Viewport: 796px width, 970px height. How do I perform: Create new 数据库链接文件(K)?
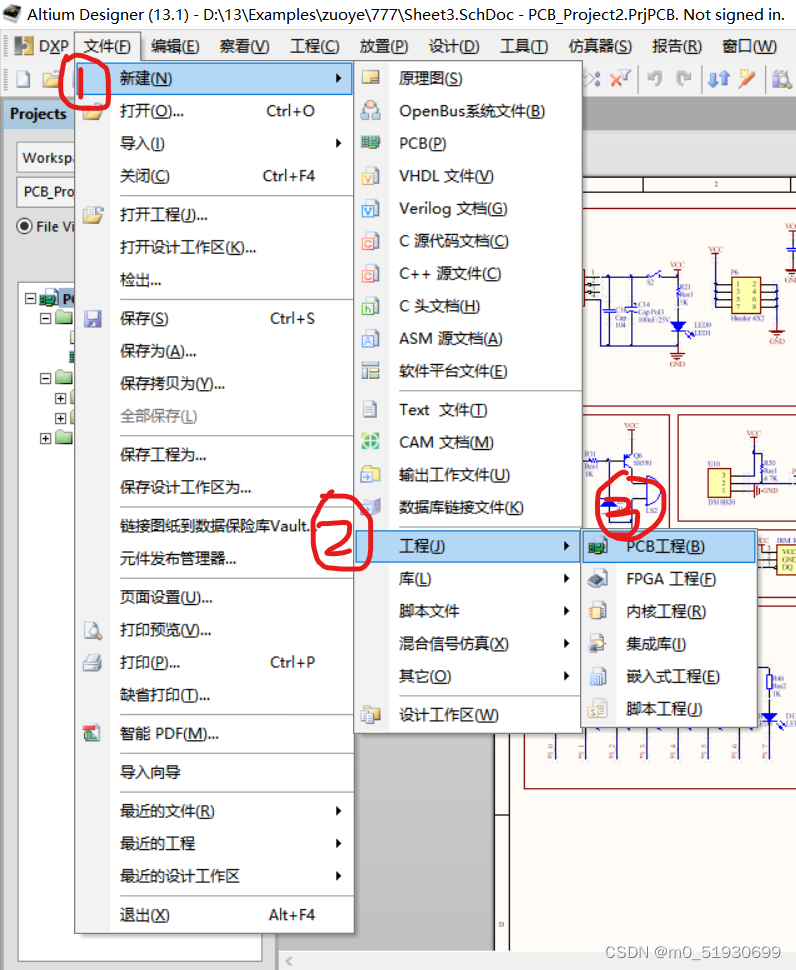pyautogui.click(x=469, y=507)
